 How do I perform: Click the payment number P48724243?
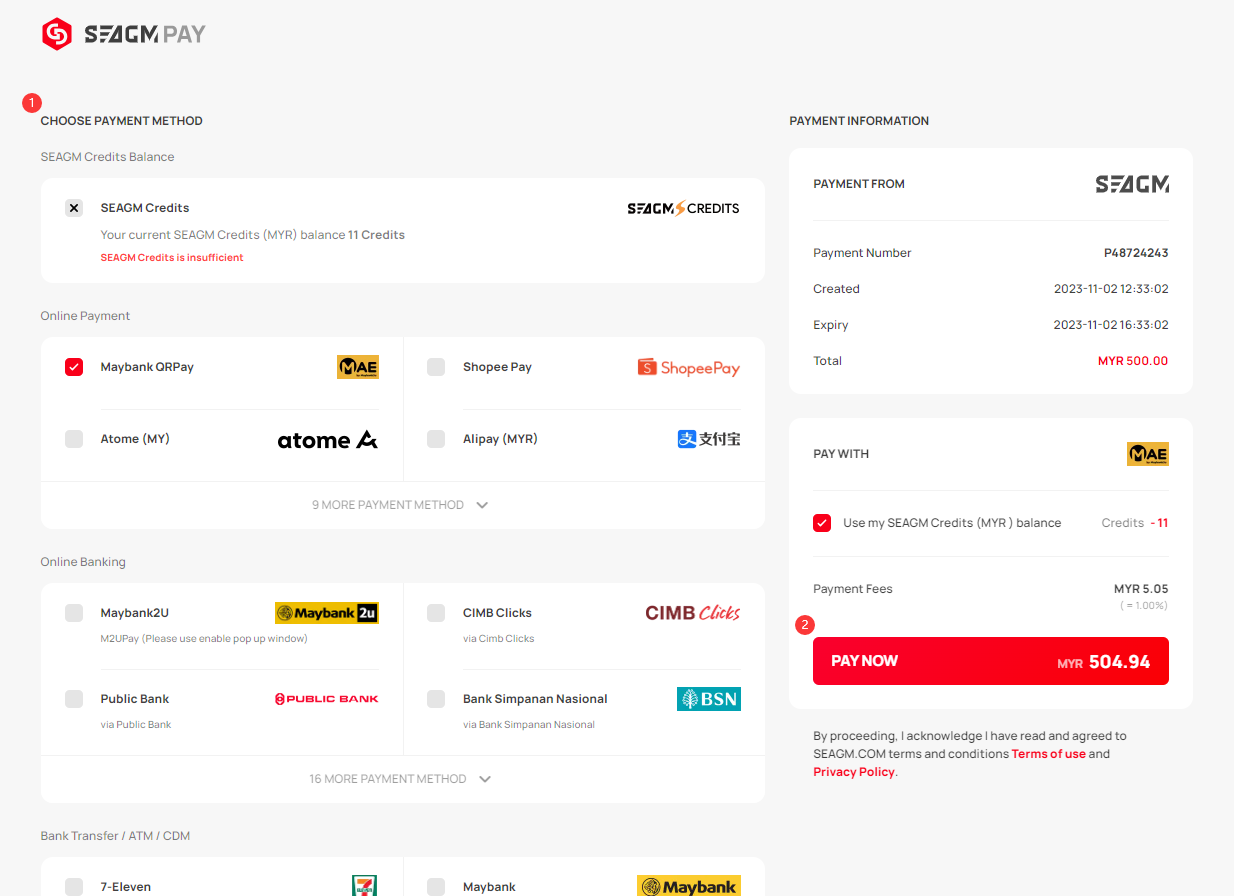1136,253
